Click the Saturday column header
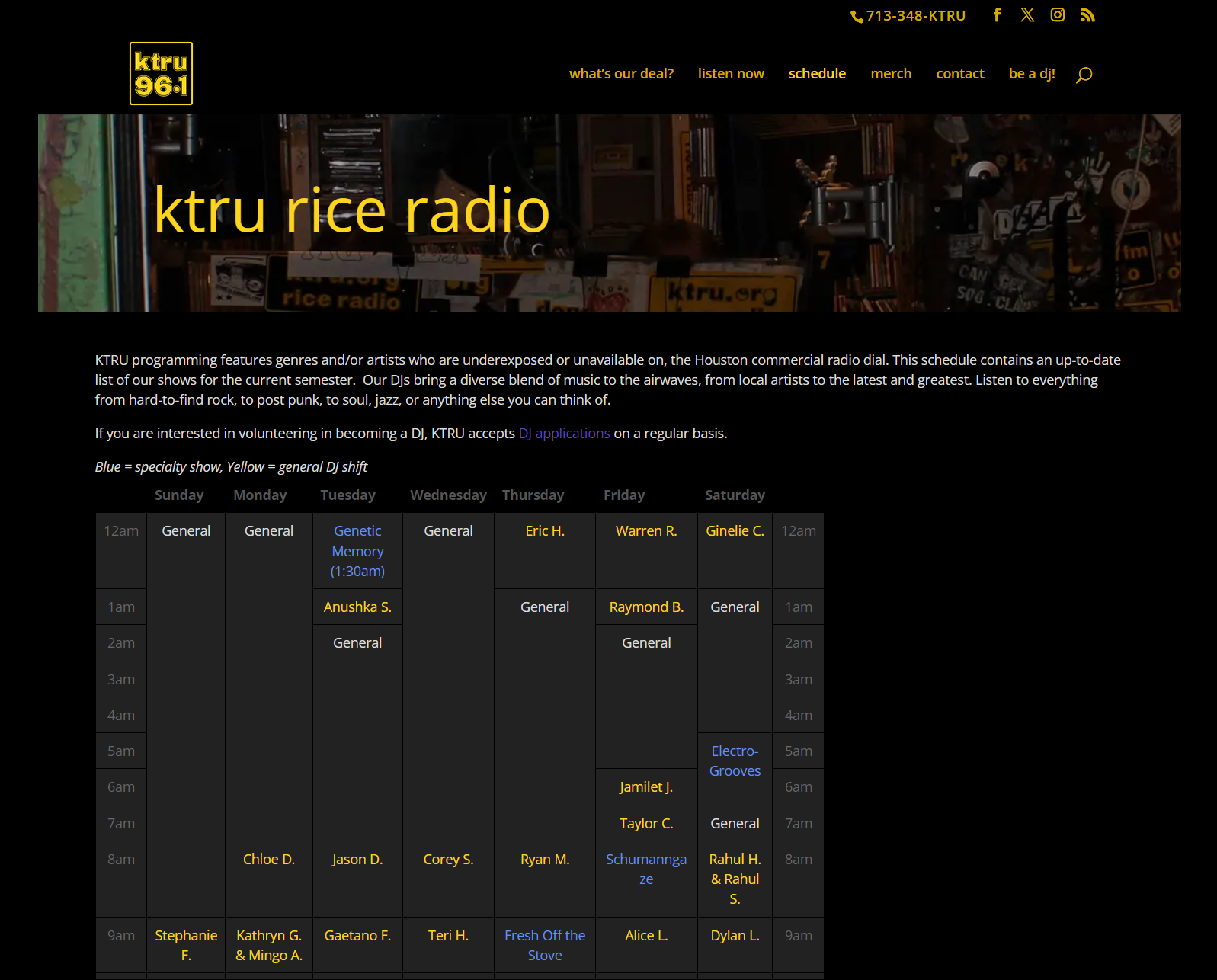 tap(735, 495)
